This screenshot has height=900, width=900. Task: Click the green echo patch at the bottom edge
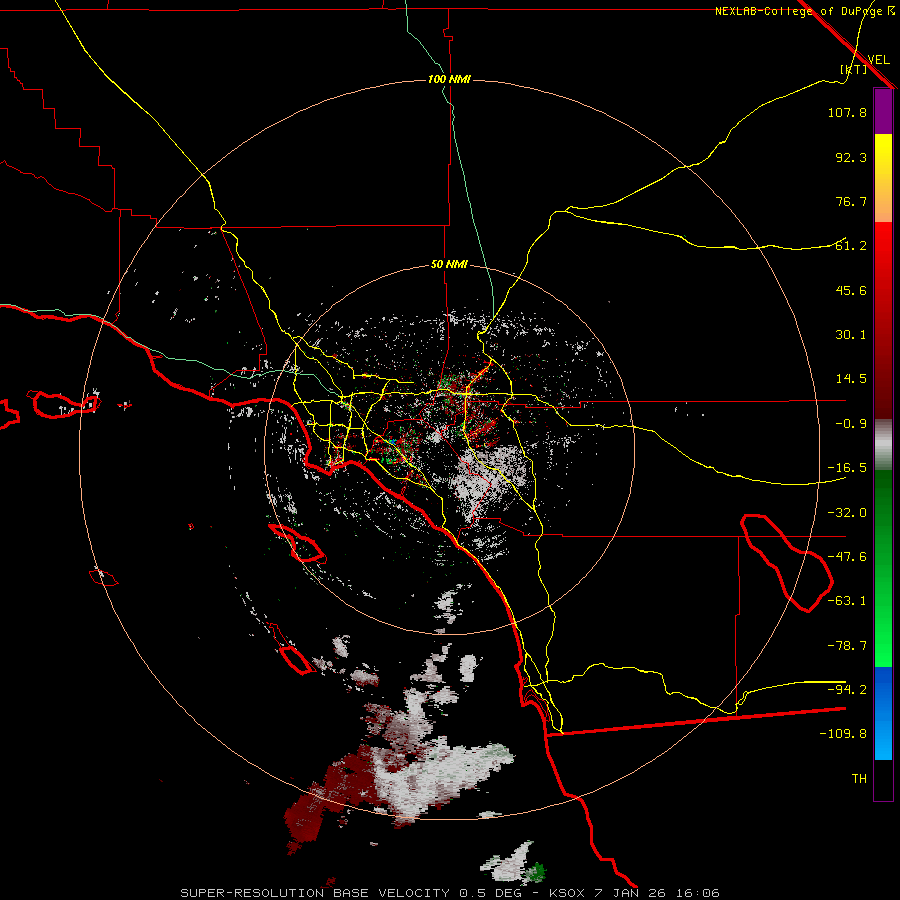[536, 872]
